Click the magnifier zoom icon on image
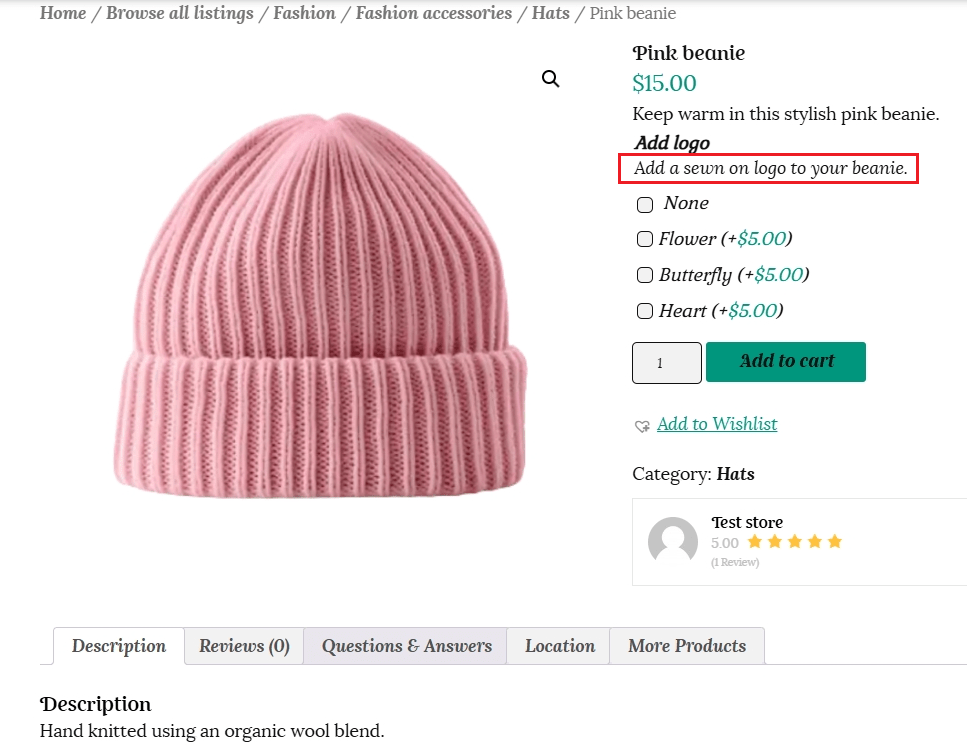The height and width of the screenshot is (748, 967). click(x=551, y=79)
